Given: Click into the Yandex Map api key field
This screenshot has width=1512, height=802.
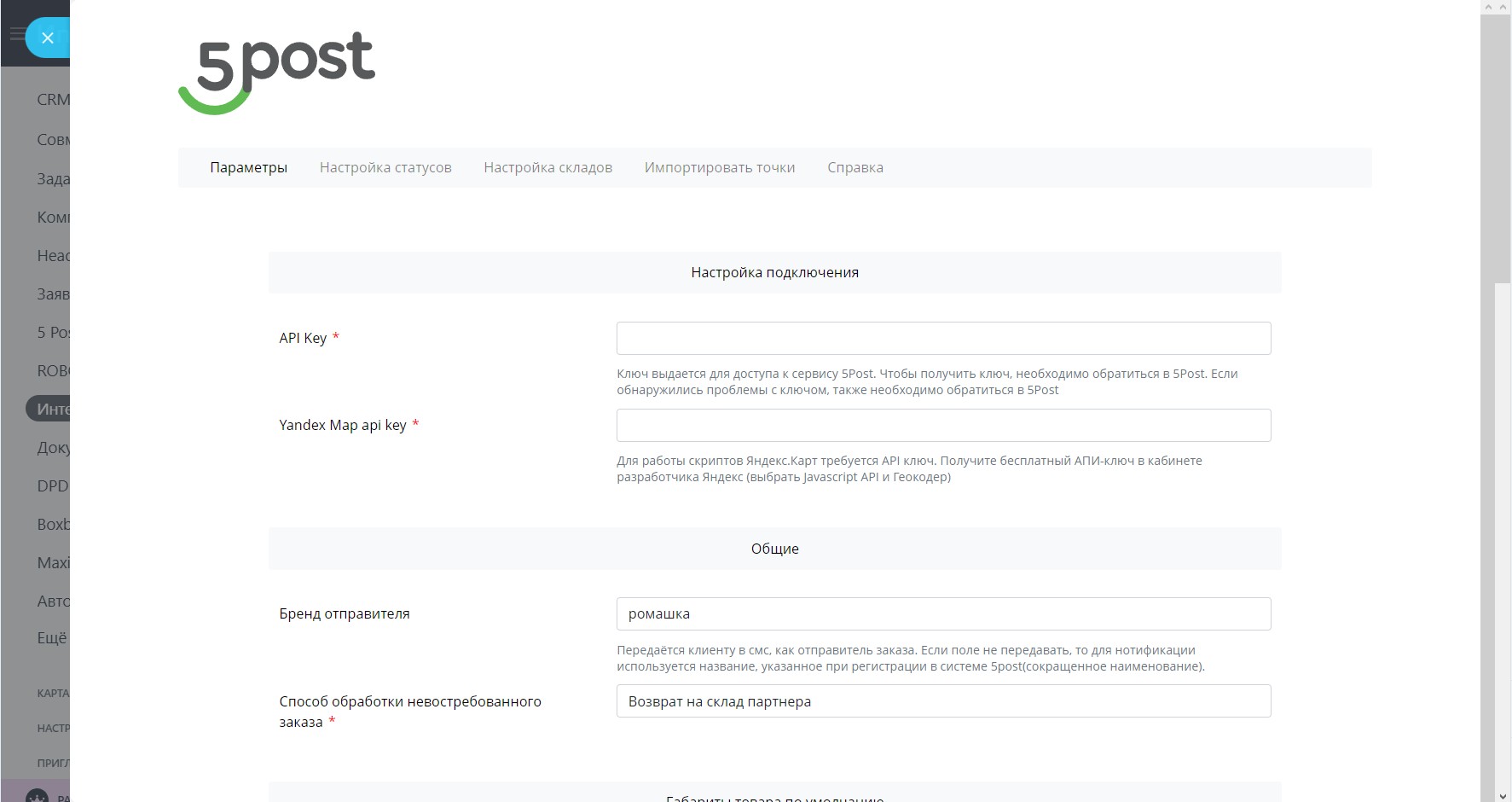Looking at the screenshot, I should (x=944, y=425).
